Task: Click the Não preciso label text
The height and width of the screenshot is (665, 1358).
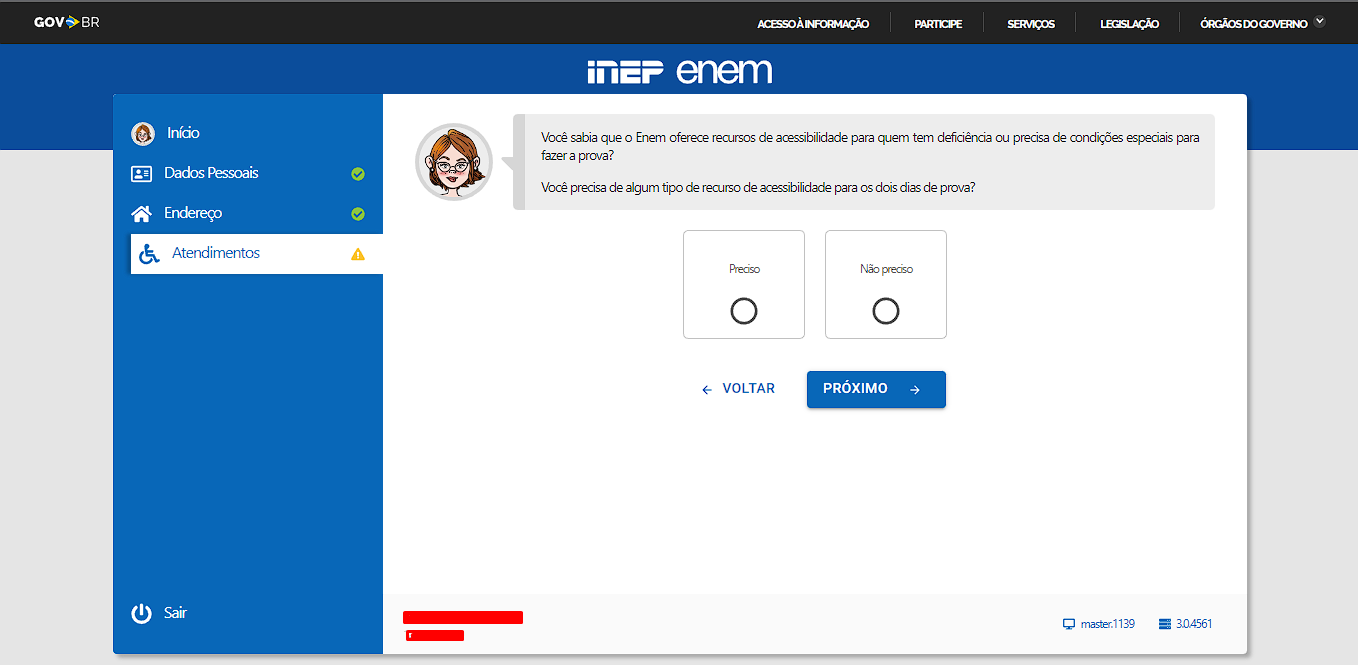Action: click(886, 269)
